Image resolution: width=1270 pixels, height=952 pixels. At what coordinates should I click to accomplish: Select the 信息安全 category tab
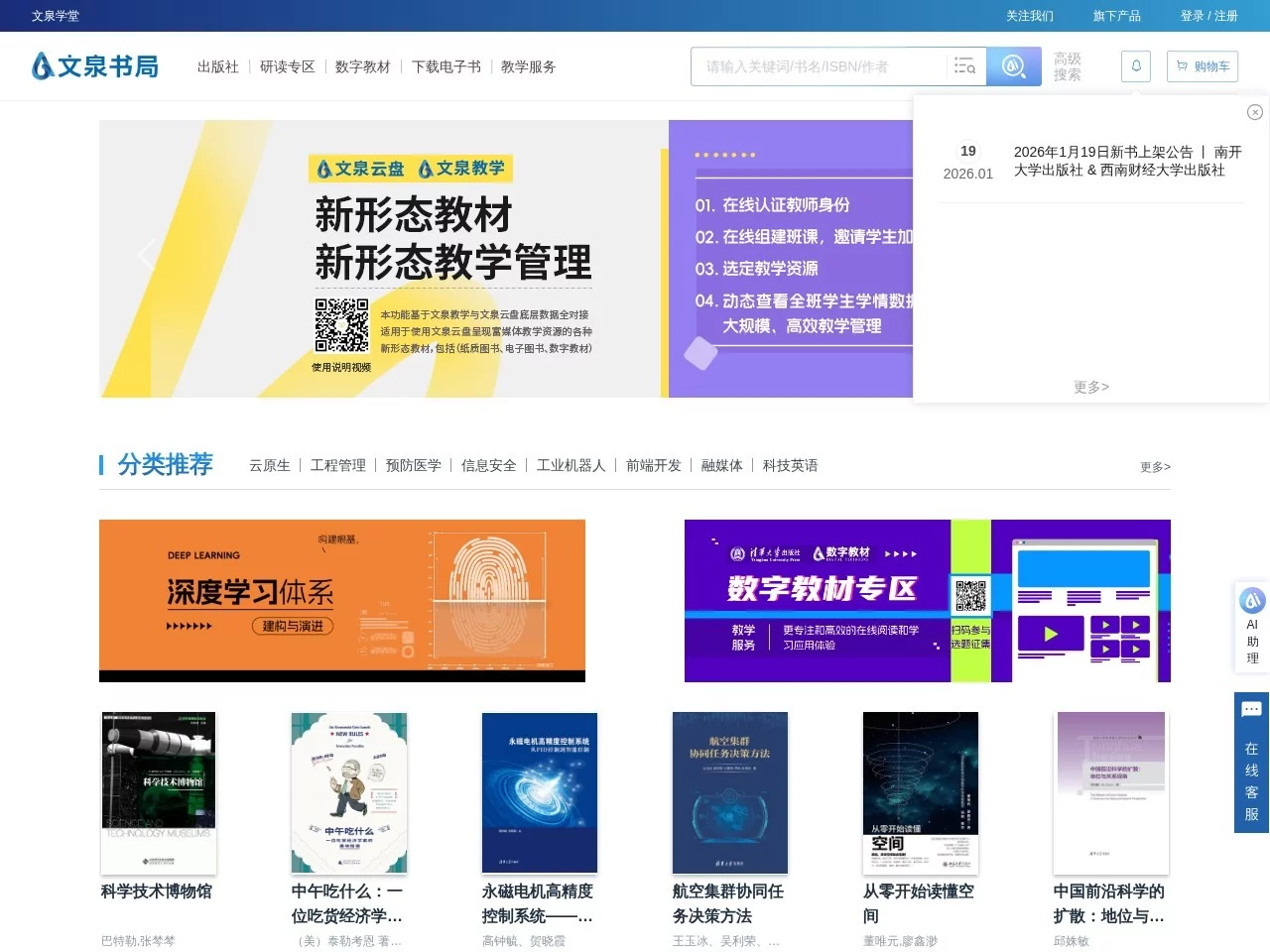click(488, 465)
